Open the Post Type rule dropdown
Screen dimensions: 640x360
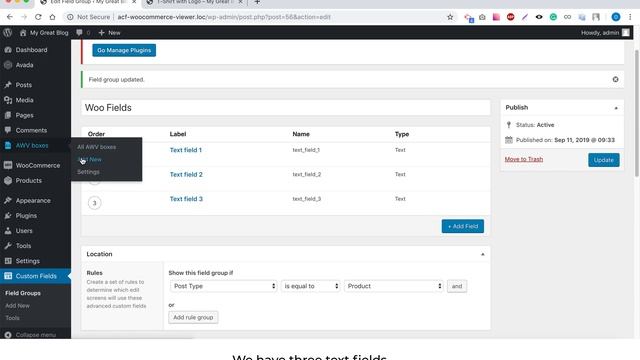point(223,286)
